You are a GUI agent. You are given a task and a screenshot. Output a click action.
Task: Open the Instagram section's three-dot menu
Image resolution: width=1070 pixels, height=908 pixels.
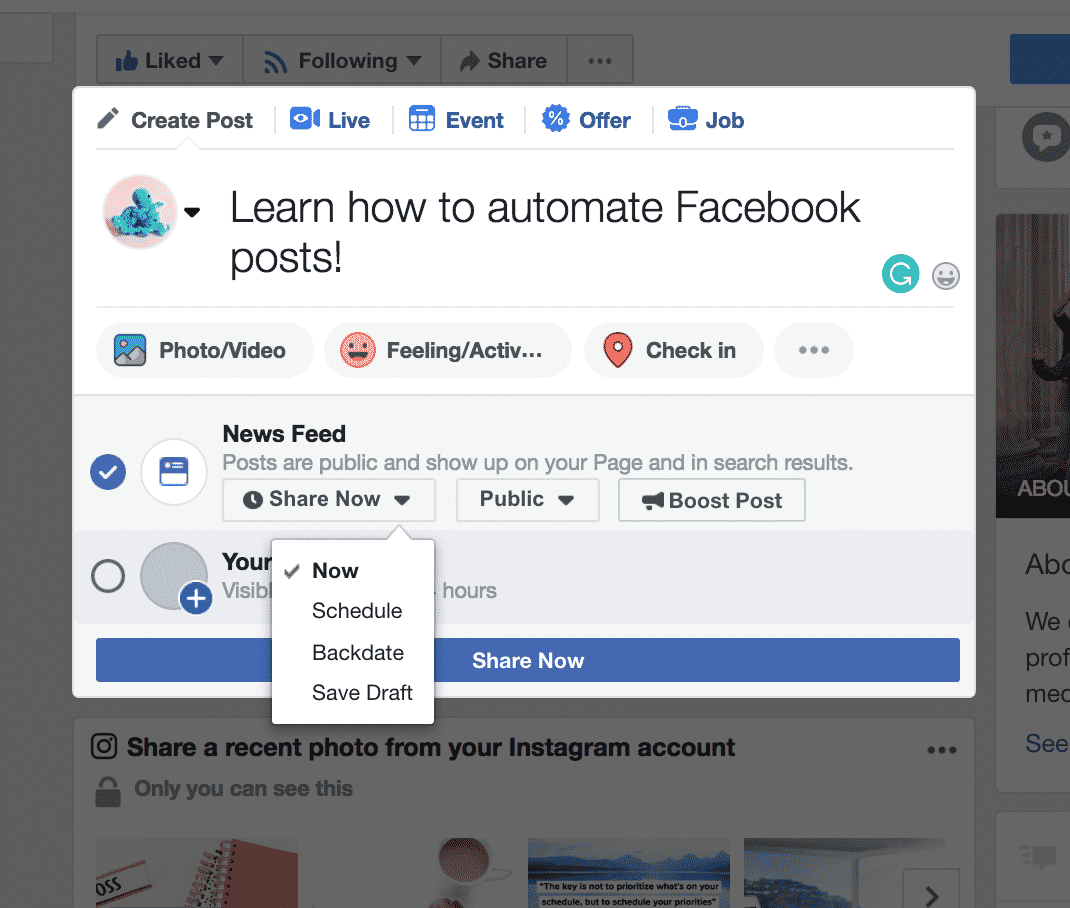(941, 750)
